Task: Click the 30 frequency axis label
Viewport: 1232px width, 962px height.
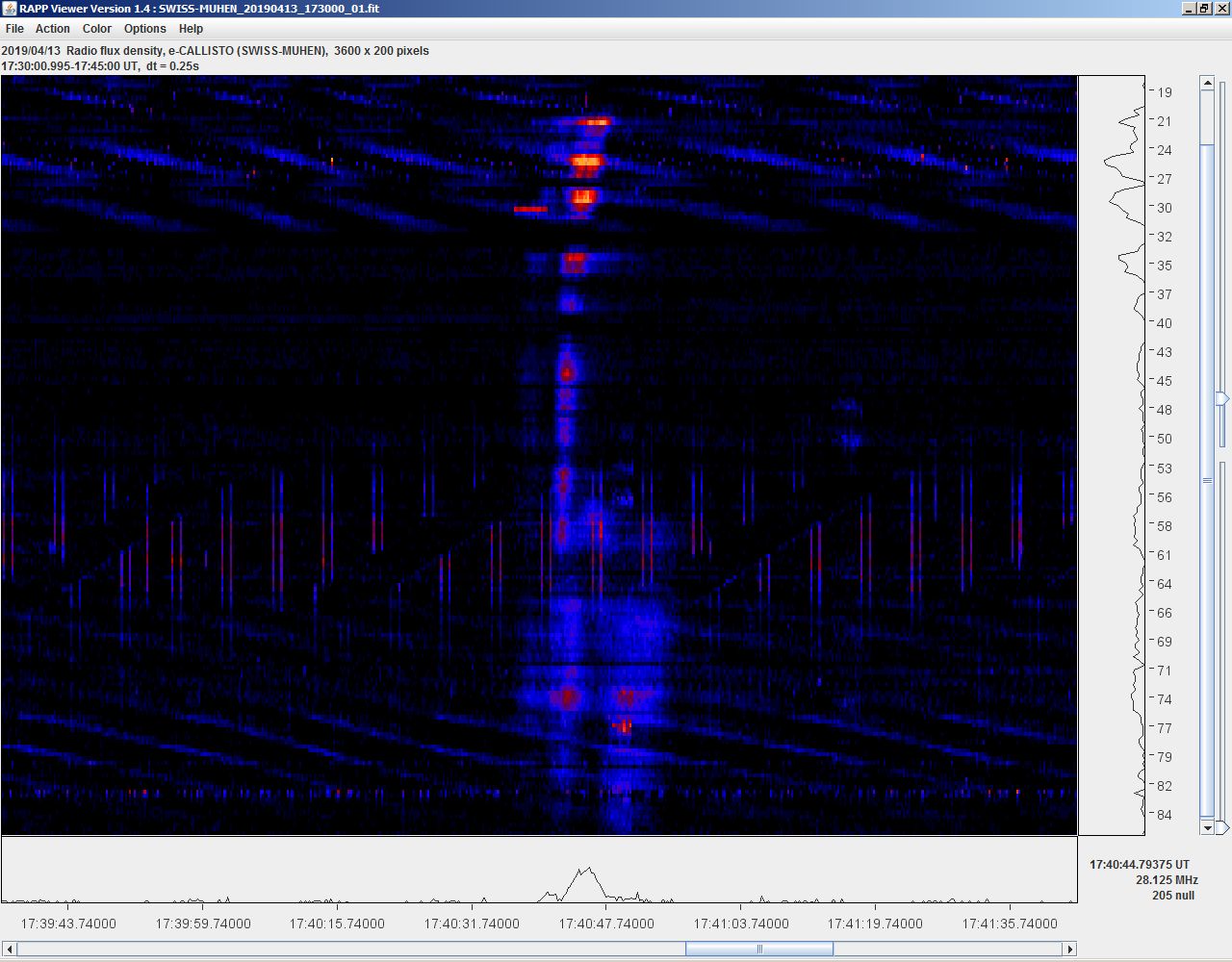Action: pyautogui.click(x=1165, y=208)
